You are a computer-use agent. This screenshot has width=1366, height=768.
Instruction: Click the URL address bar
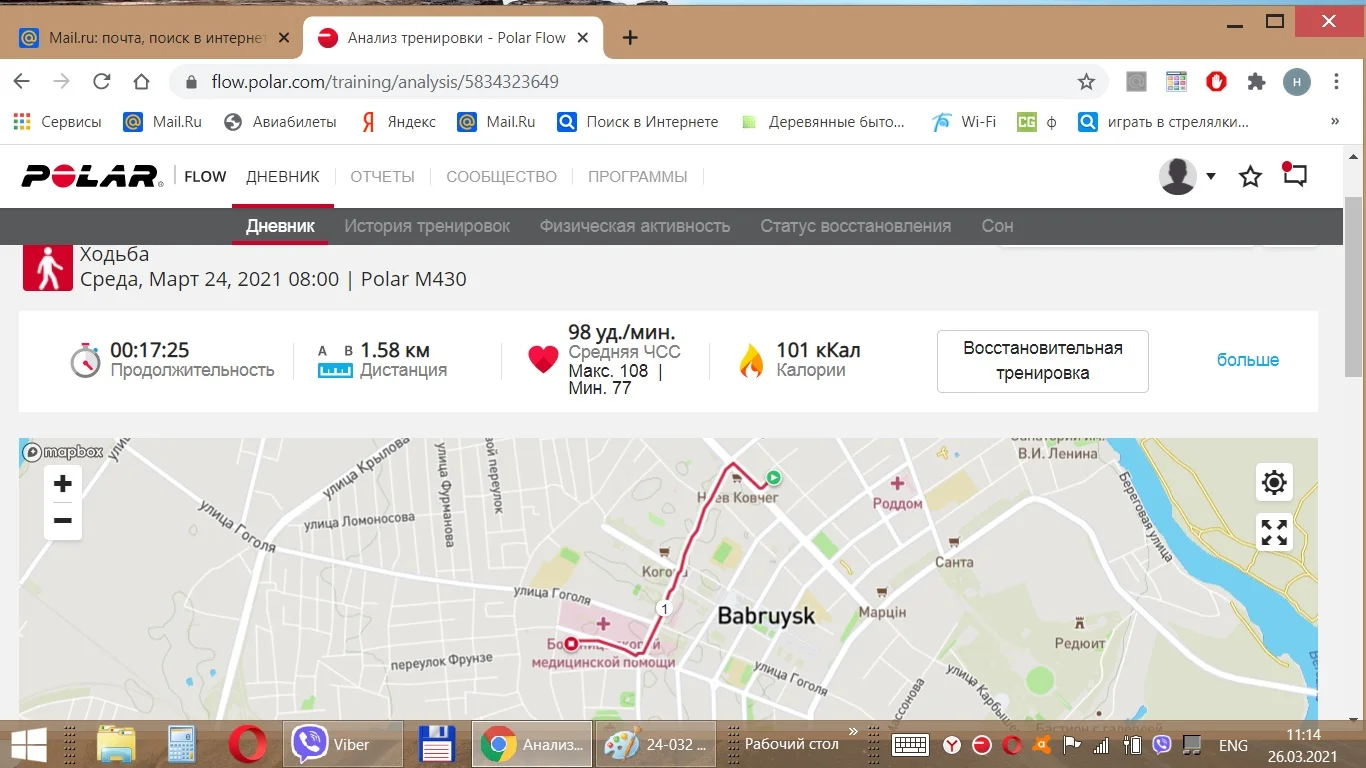click(x=600, y=82)
